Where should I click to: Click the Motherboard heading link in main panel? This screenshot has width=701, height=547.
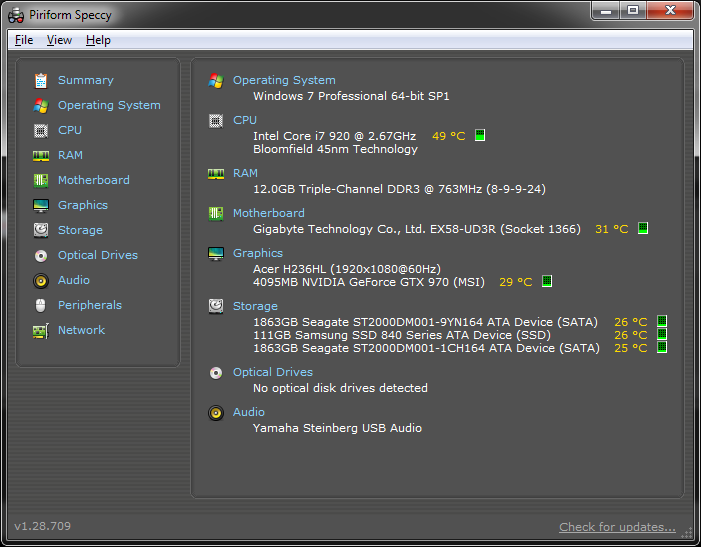coord(269,214)
